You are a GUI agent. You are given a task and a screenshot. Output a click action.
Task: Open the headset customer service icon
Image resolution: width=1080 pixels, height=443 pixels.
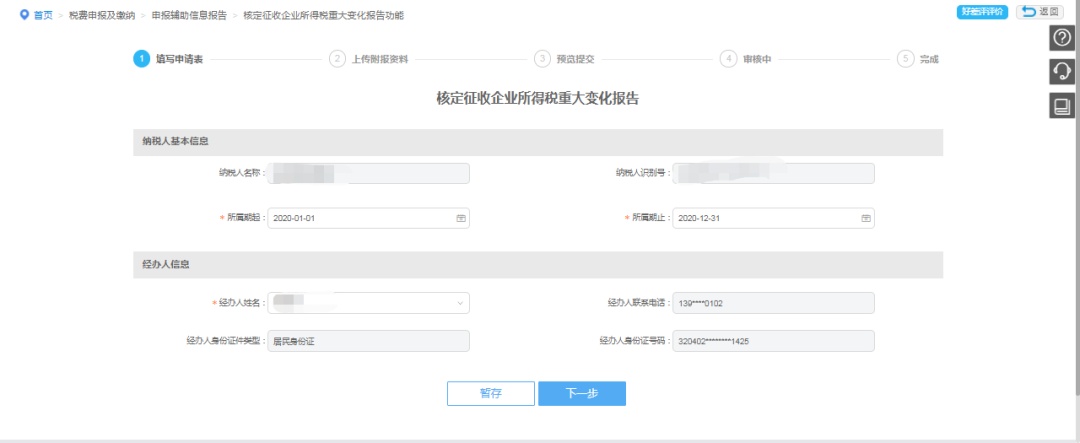tap(1061, 71)
